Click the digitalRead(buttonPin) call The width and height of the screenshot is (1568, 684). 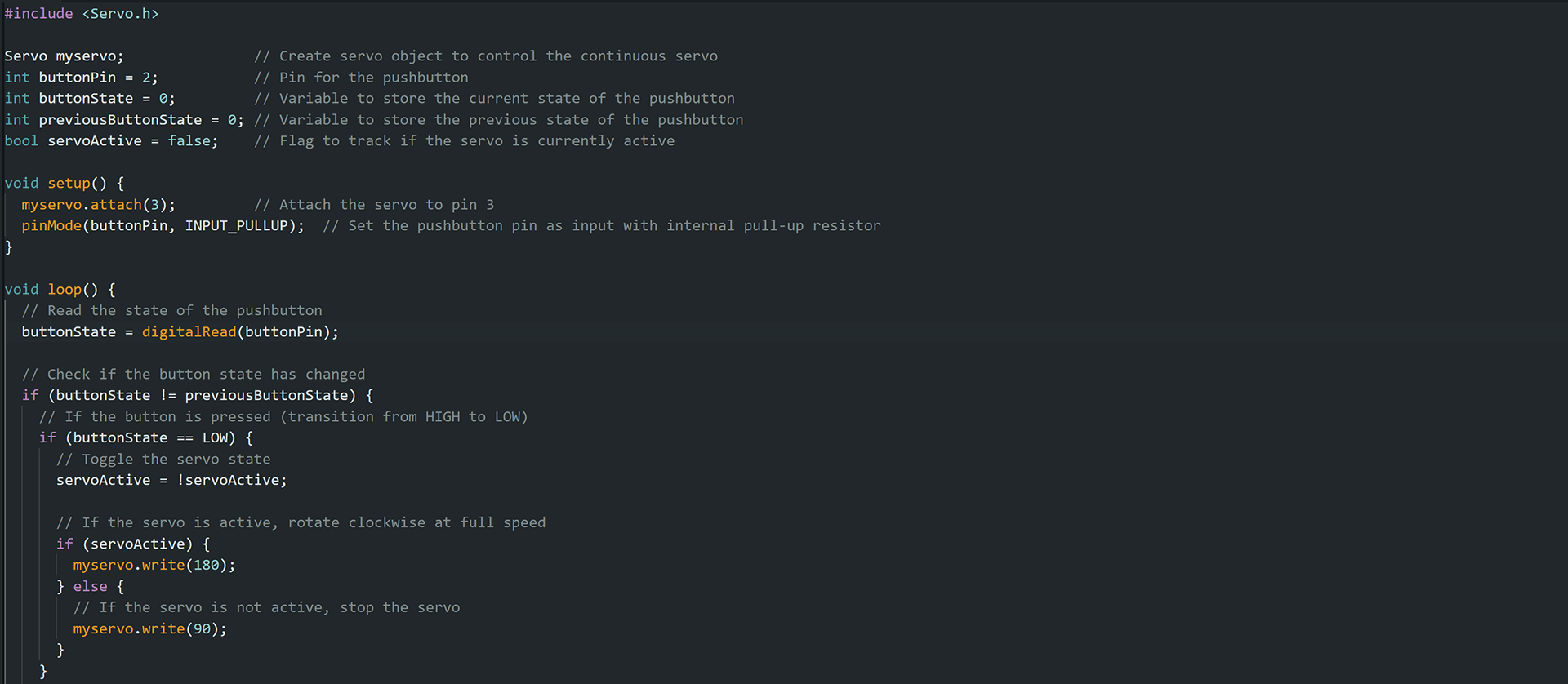[x=236, y=332]
